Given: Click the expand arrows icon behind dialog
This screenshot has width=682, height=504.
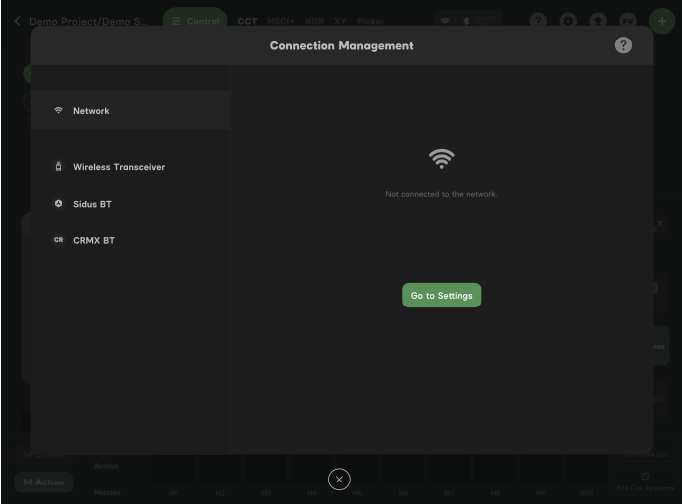Looking at the screenshot, I should tap(658, 226).
